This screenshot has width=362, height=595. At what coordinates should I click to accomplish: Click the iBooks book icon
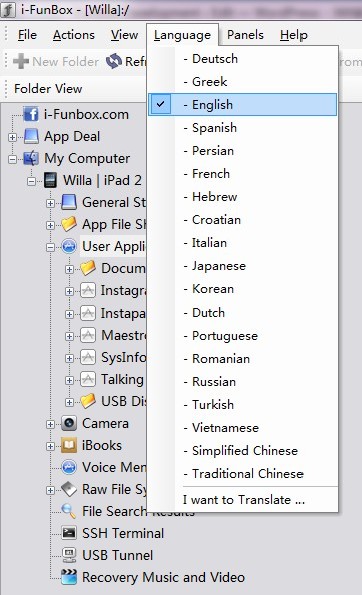coord(69,445)
